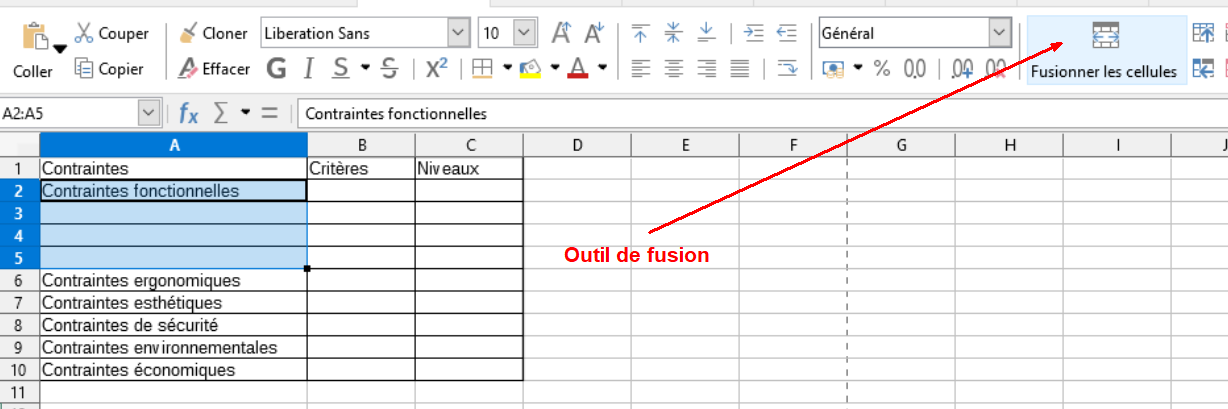Viewport: 1228px width, 409px height.
Task: Open the function wizard (fx) icon
Action: 188,113
